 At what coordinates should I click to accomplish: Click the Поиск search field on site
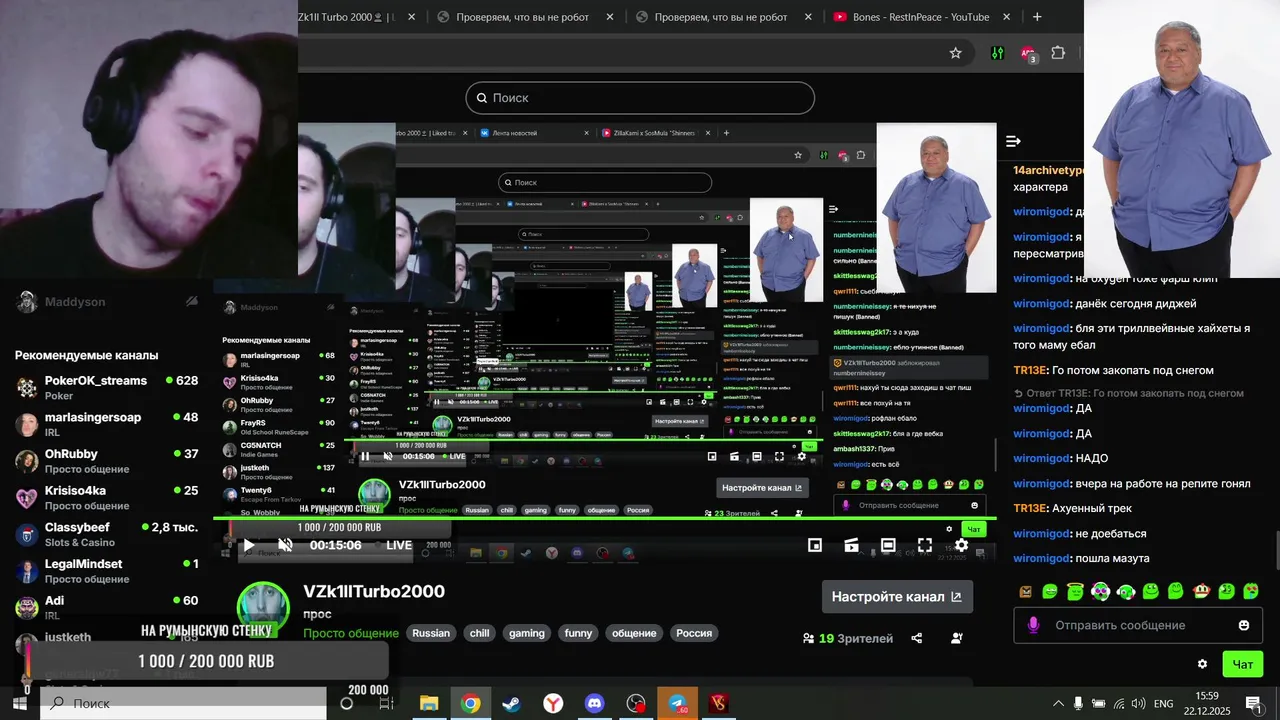640,98
